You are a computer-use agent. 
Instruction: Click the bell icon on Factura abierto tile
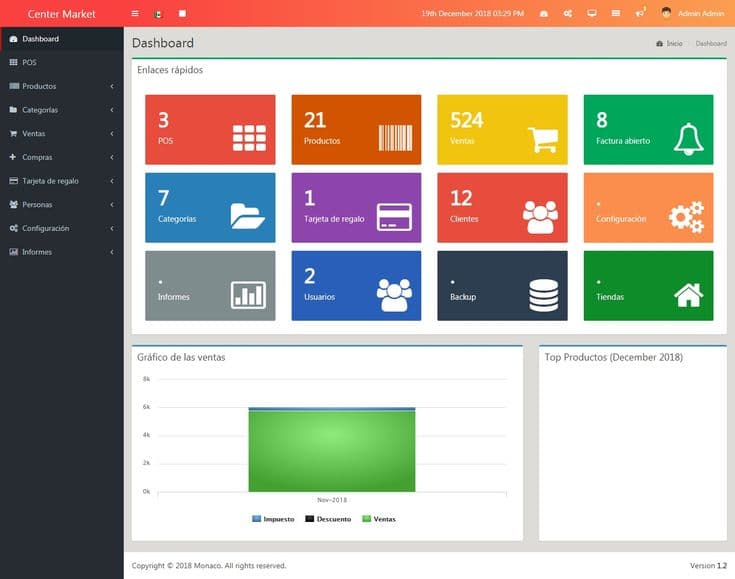689,139
